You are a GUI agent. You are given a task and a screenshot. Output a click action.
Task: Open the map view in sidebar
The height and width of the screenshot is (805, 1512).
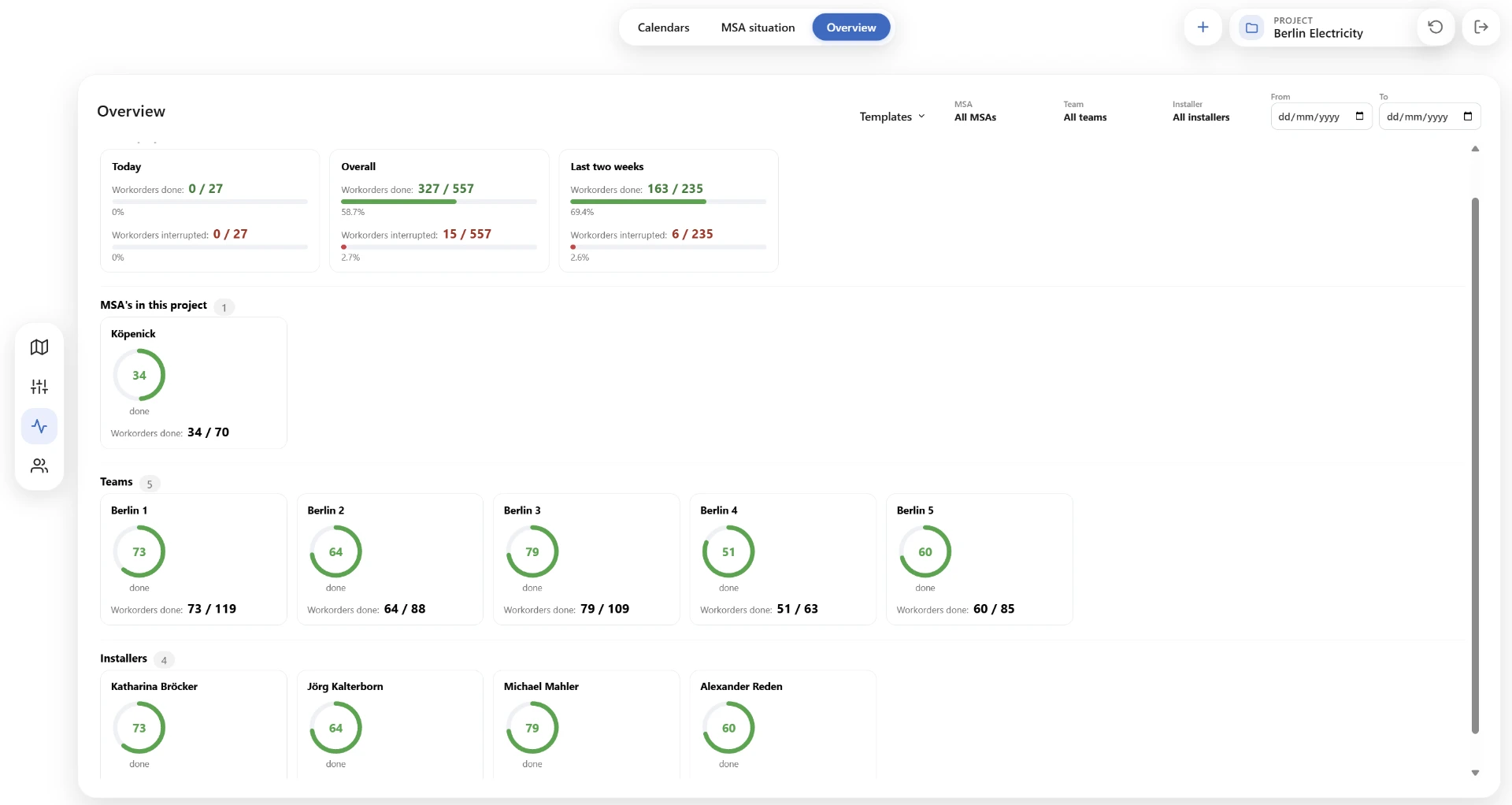click(39, 347)
